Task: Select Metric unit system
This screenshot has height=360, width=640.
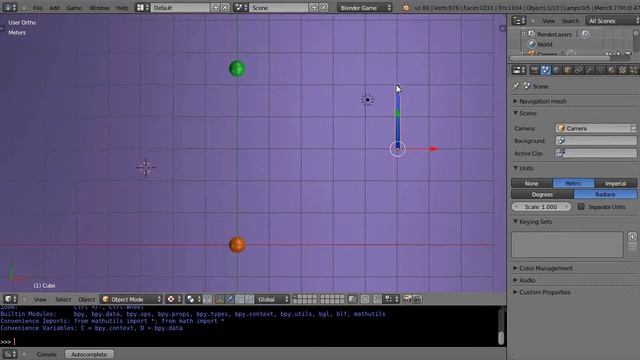Action: [x=573, y=183]
